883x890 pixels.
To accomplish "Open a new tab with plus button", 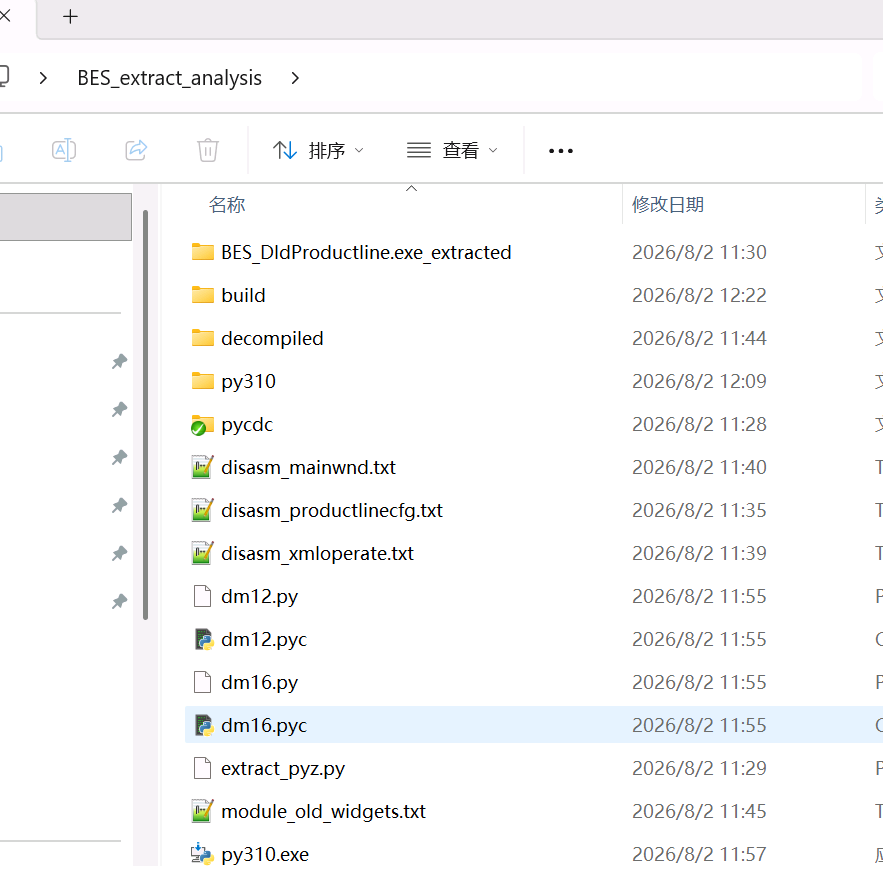I will click(x=70, y=16).
